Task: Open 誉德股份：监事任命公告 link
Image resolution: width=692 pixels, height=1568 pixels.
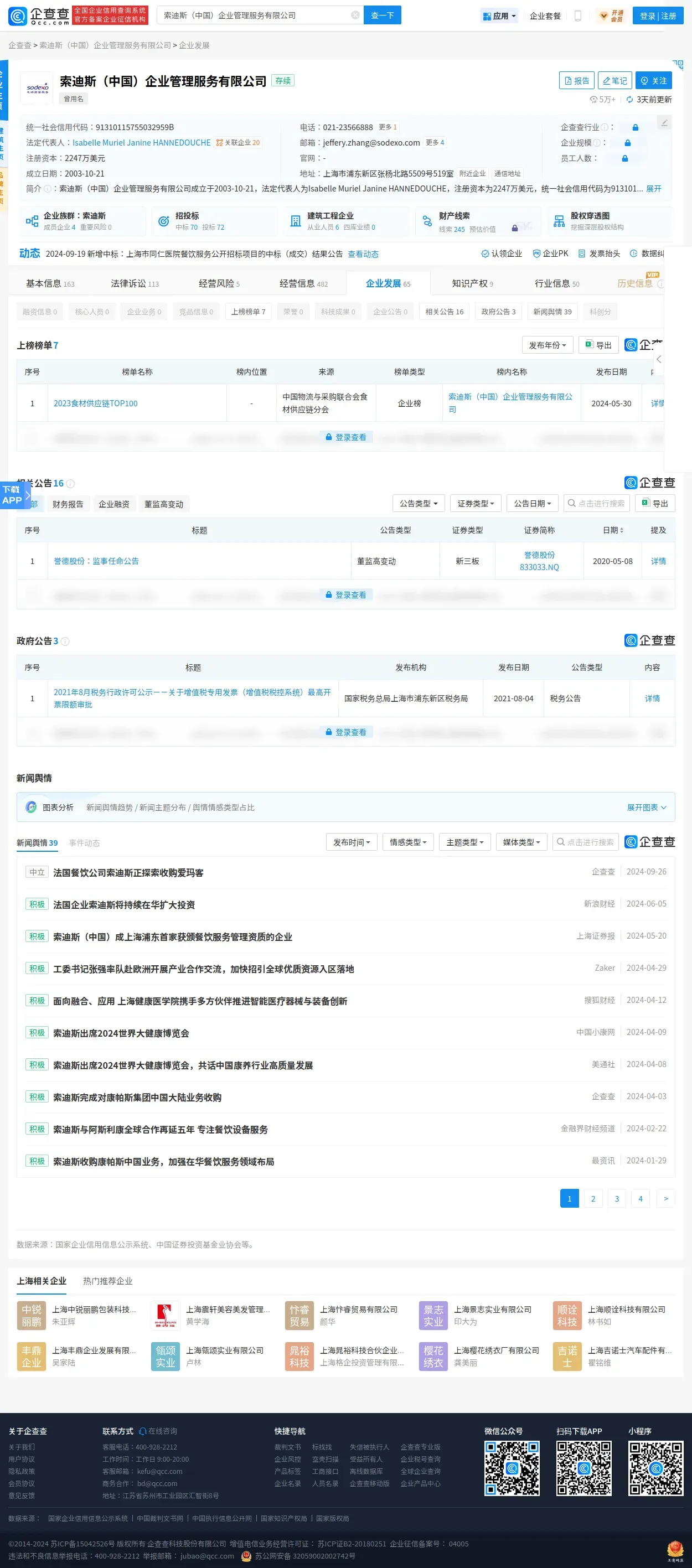Action: 96,561
